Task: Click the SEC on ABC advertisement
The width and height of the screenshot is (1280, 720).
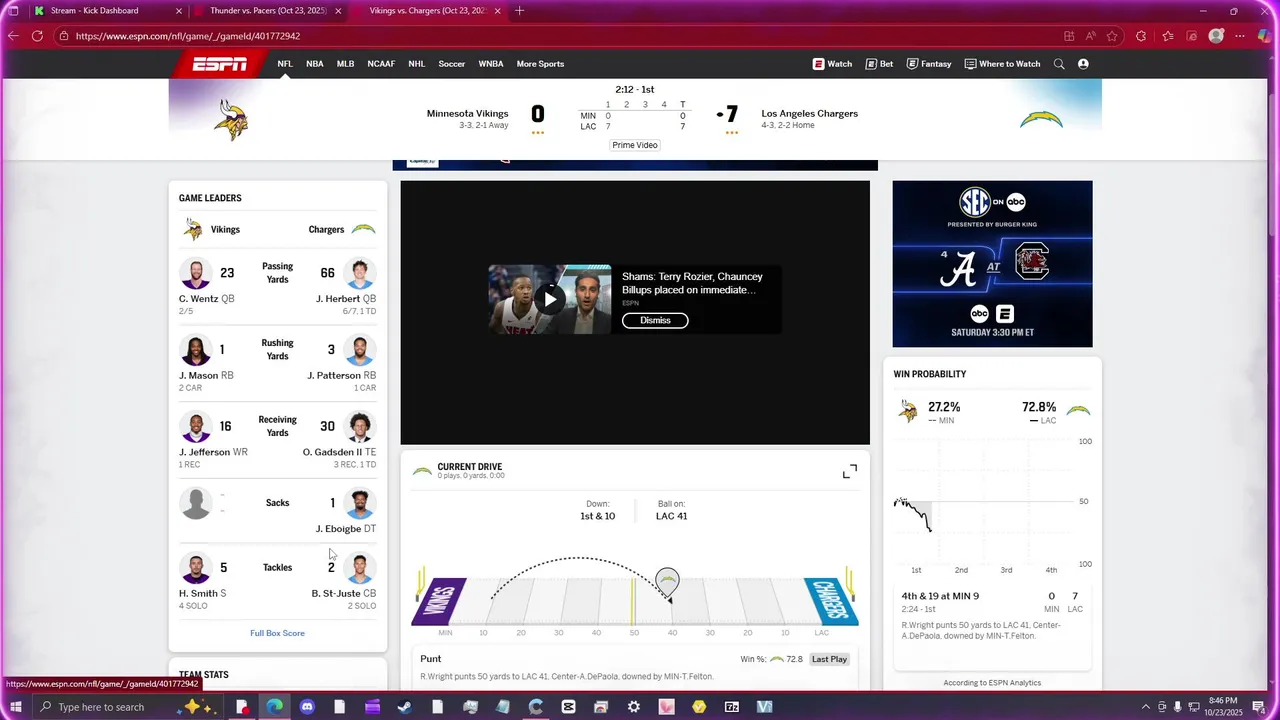Action: point(992,264)
